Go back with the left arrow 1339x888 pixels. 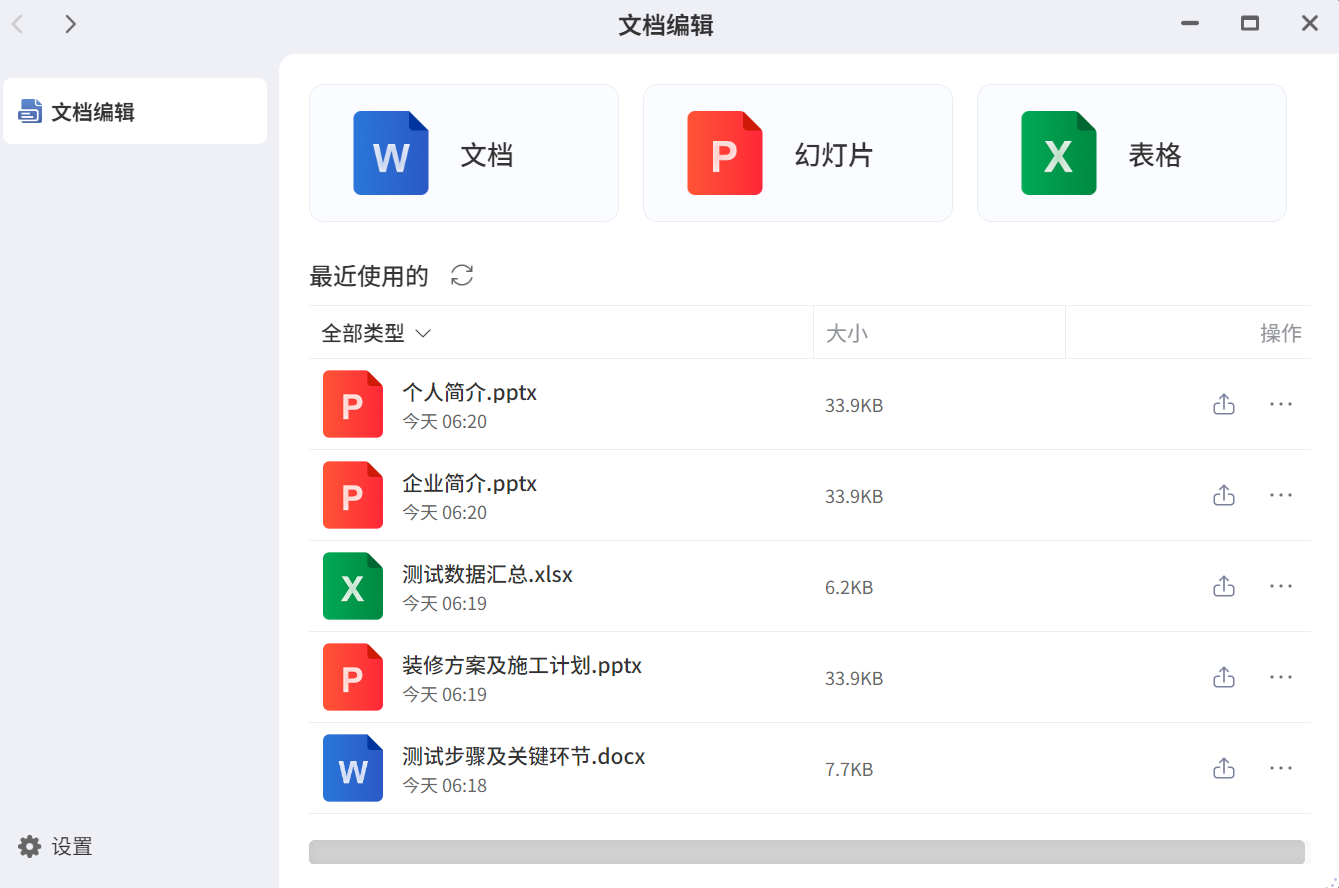coord(18,24)
